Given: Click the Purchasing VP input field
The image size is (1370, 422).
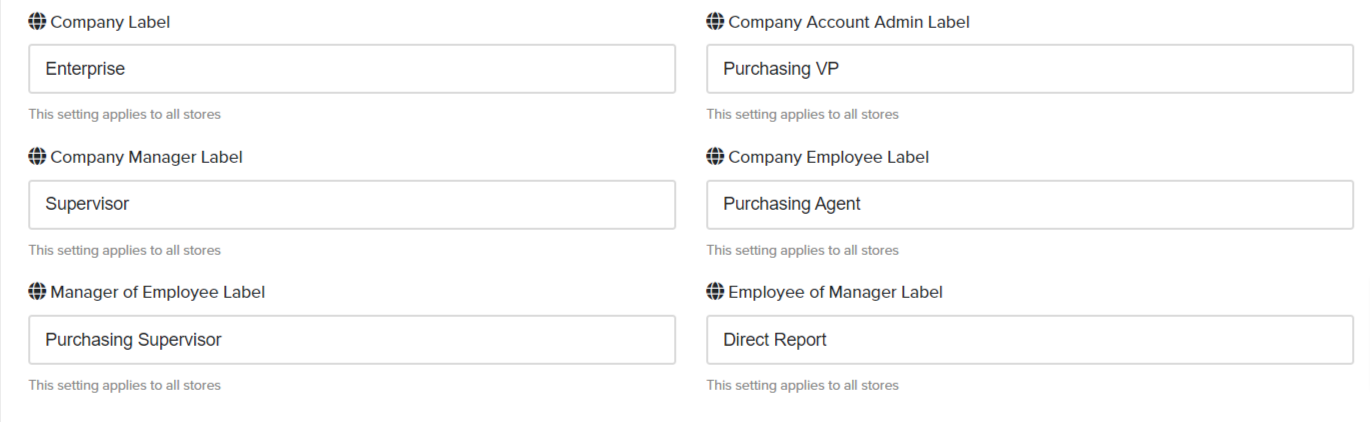Looking at the screenshot, I should click(x=1030, y=69).
